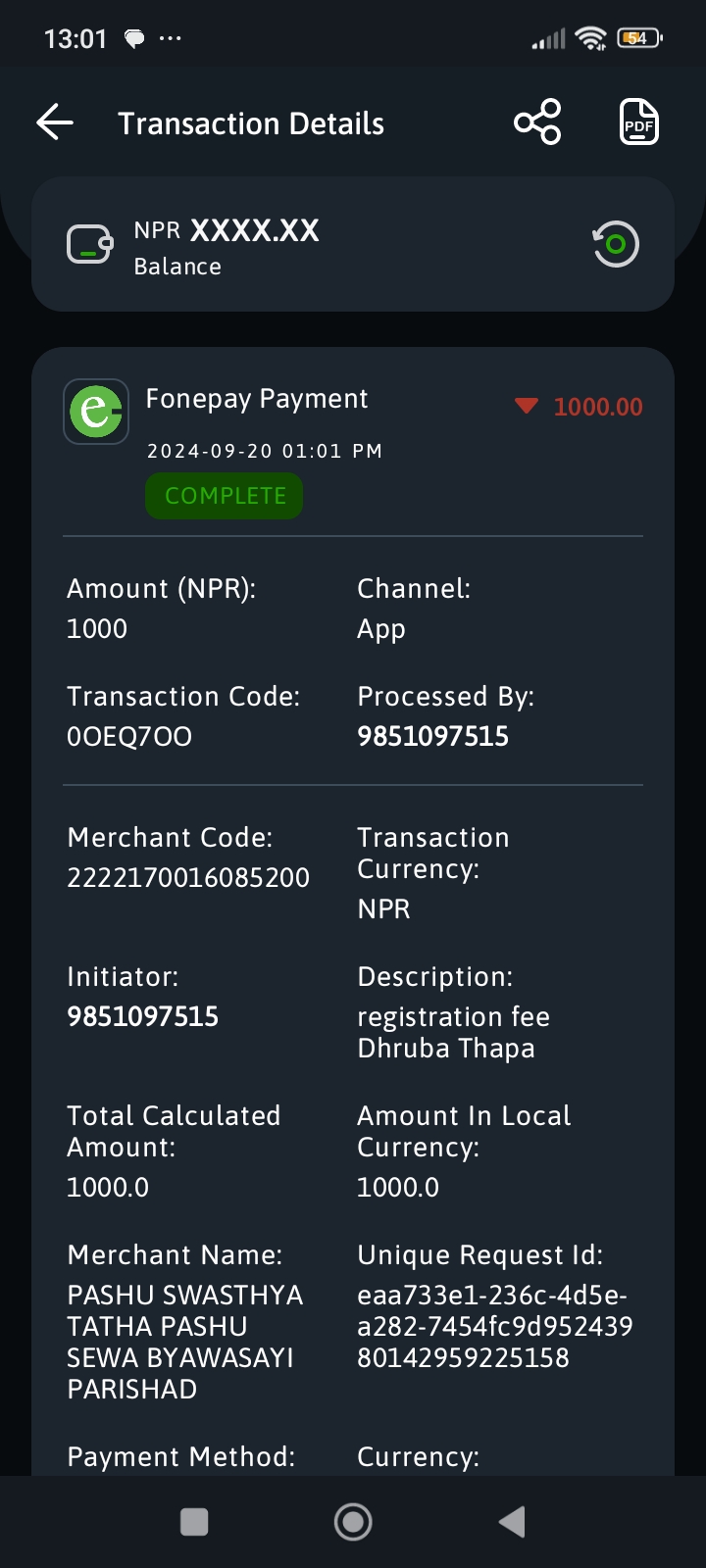This screenshot has height=1568, width=706.
Task: Tap the merchant name PASHU SWASTHYA text
Action: [184, 1343]
